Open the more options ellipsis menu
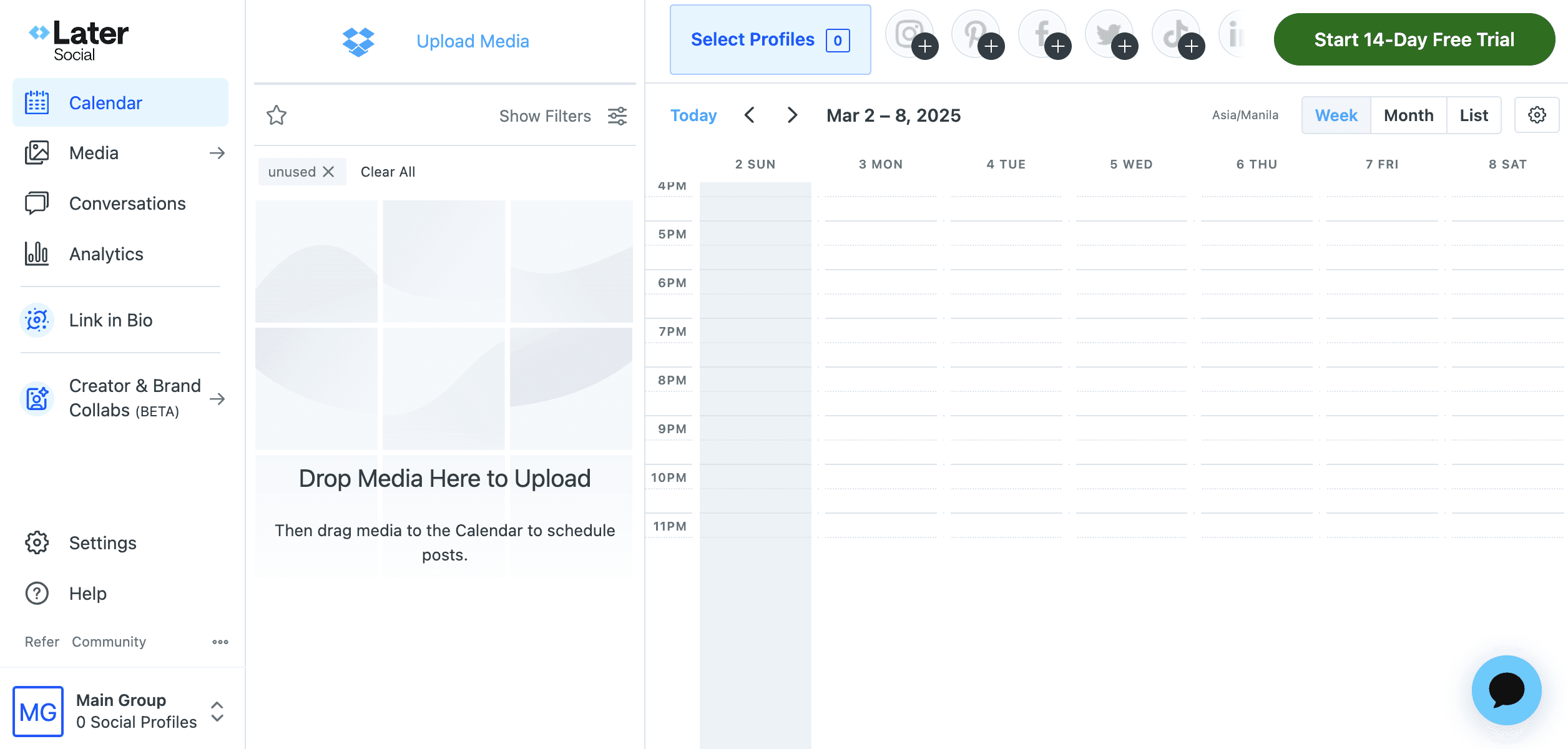Viewport: 1568px width, 749px height. tap(220, 642)
